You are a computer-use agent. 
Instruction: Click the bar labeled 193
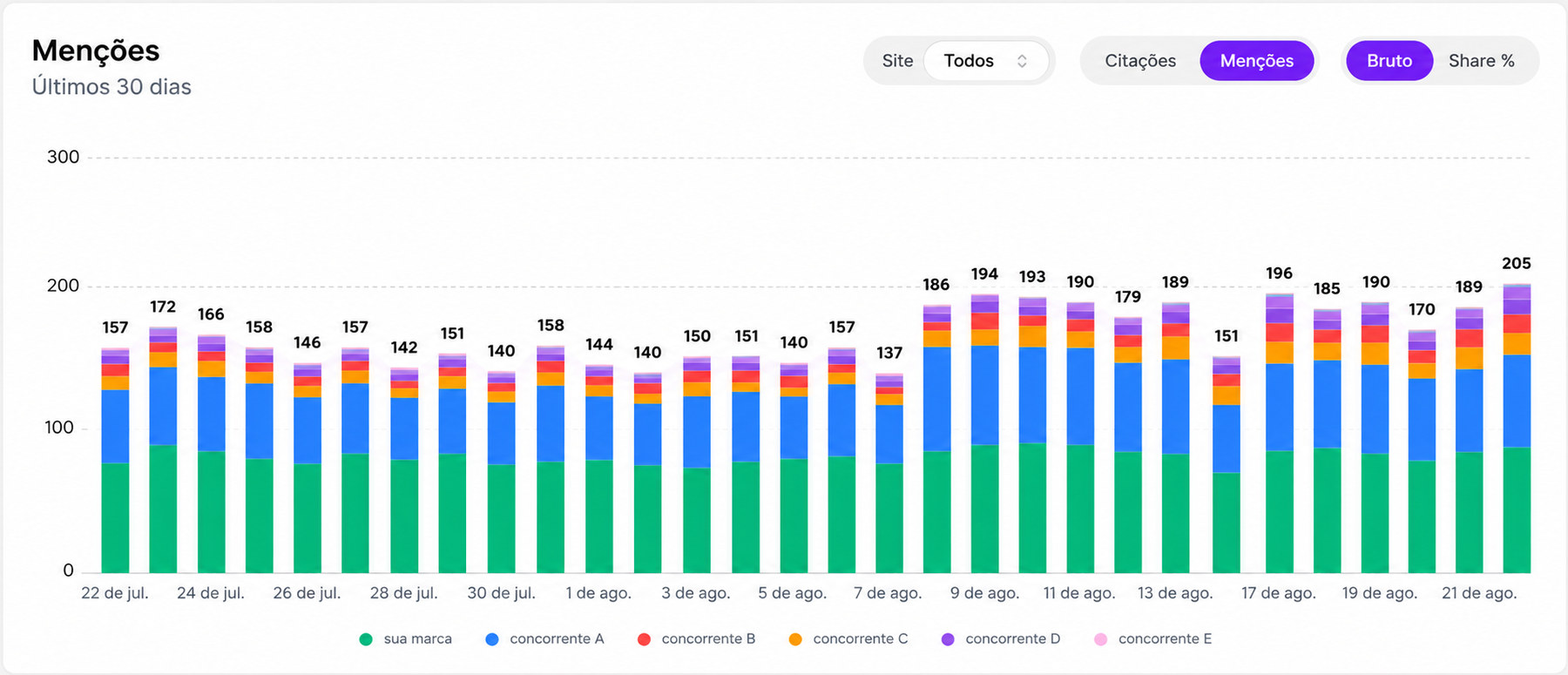tap(1032, 435)
